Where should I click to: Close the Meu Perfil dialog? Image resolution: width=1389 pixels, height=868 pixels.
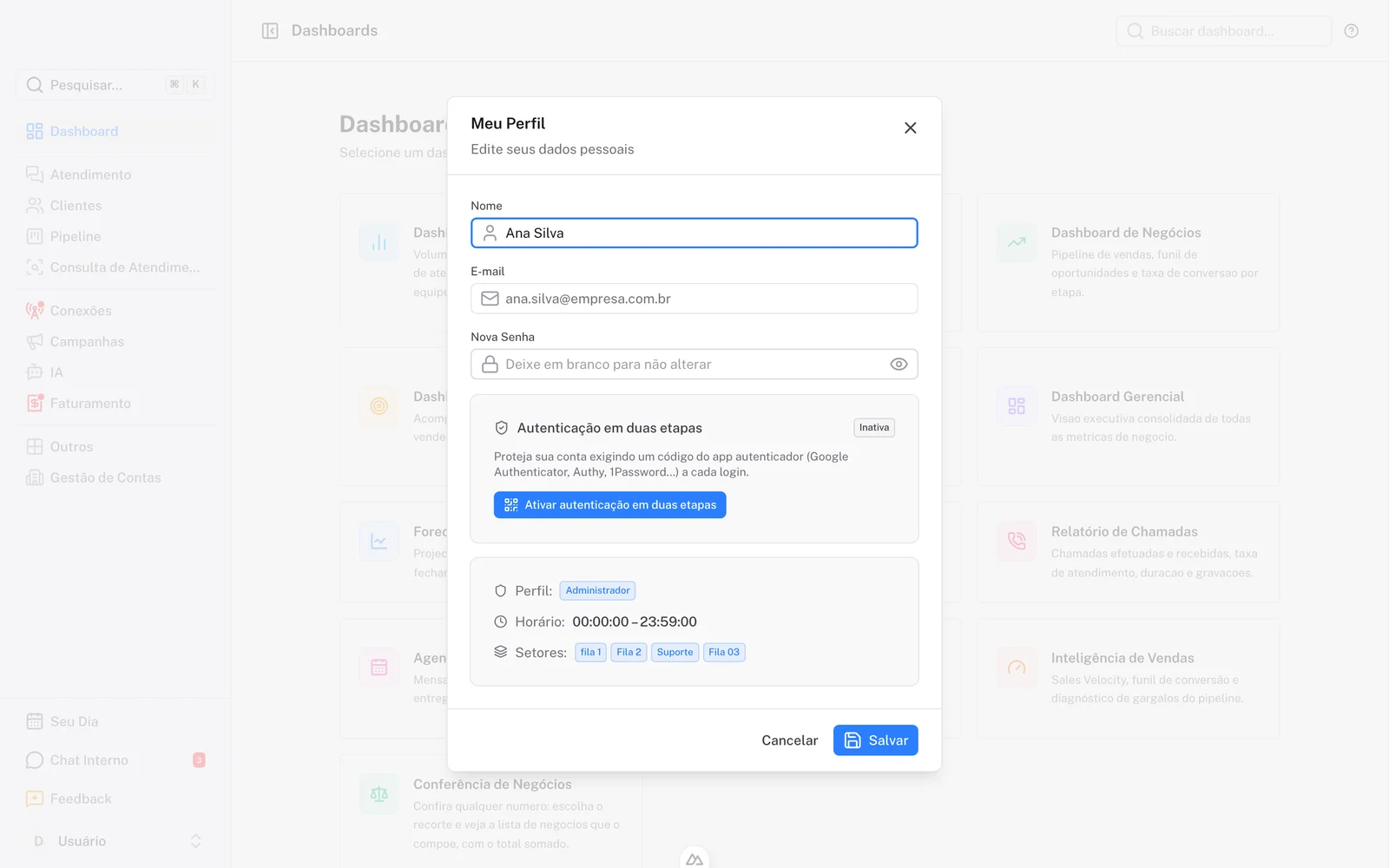tap(910, 128)
